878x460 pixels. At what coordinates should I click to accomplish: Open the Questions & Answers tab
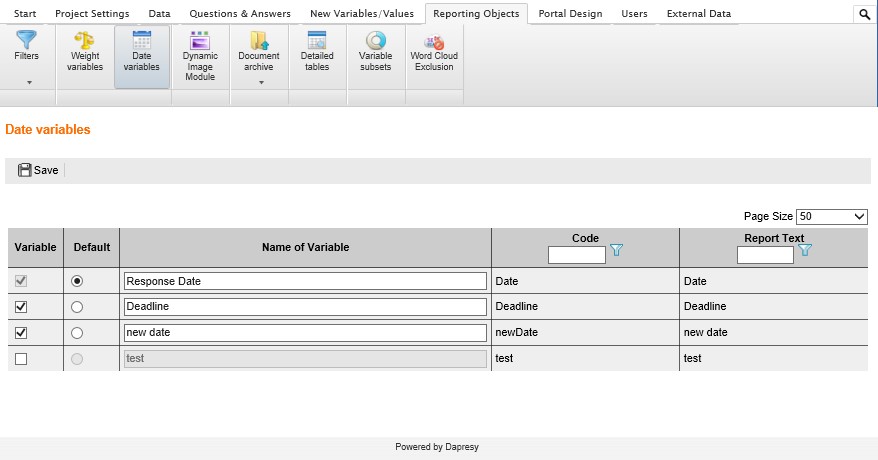(240, 14)
